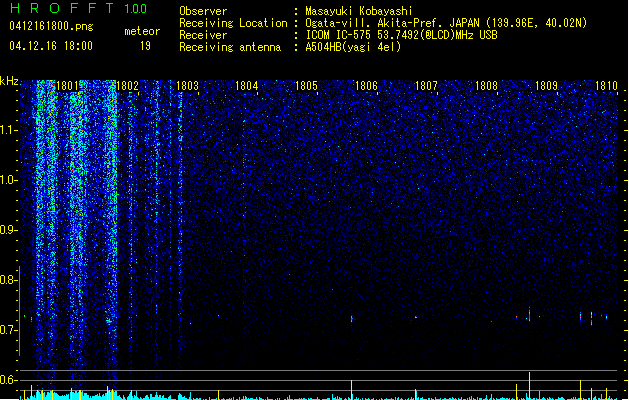Click the 0.7 kHz frequency tick label

pyautogui.click(x=8, y=330)
